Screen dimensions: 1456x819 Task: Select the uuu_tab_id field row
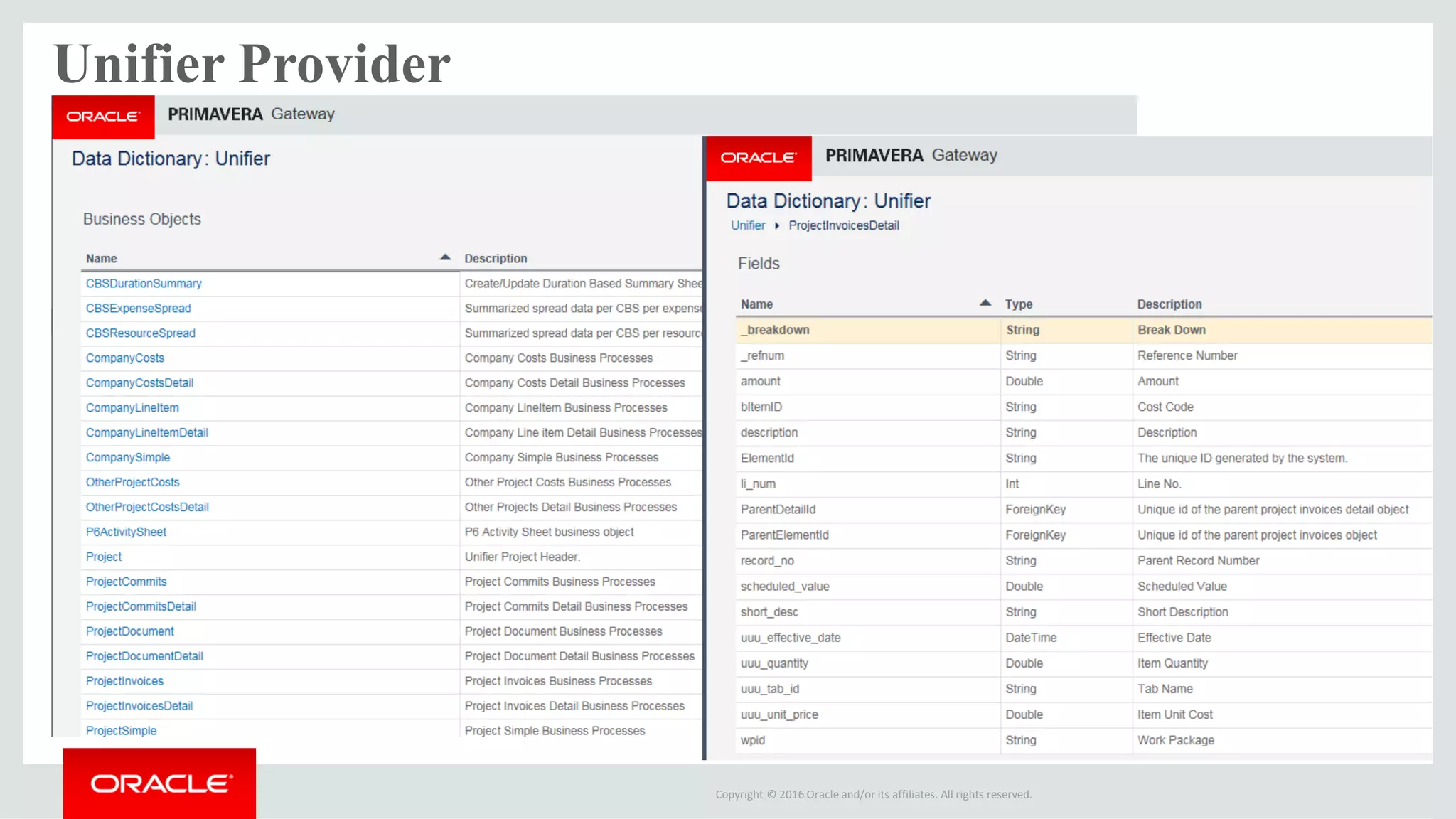[x=1083, y=689]
